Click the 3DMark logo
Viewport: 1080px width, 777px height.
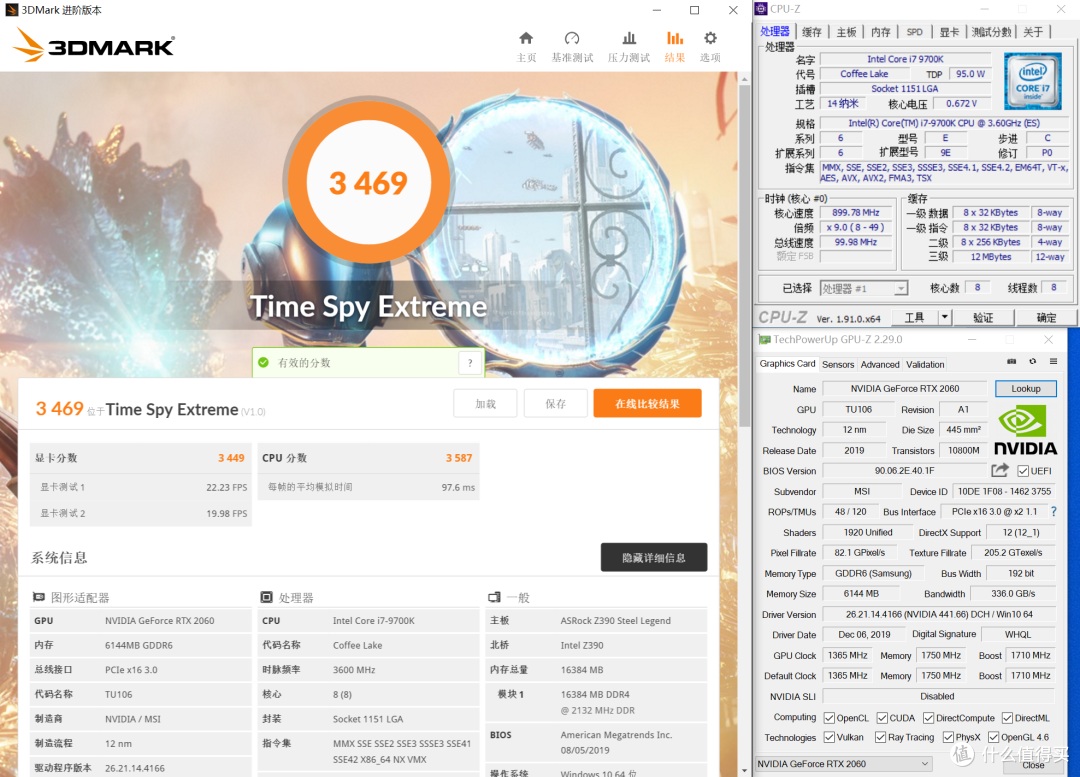tap(94, 45)
